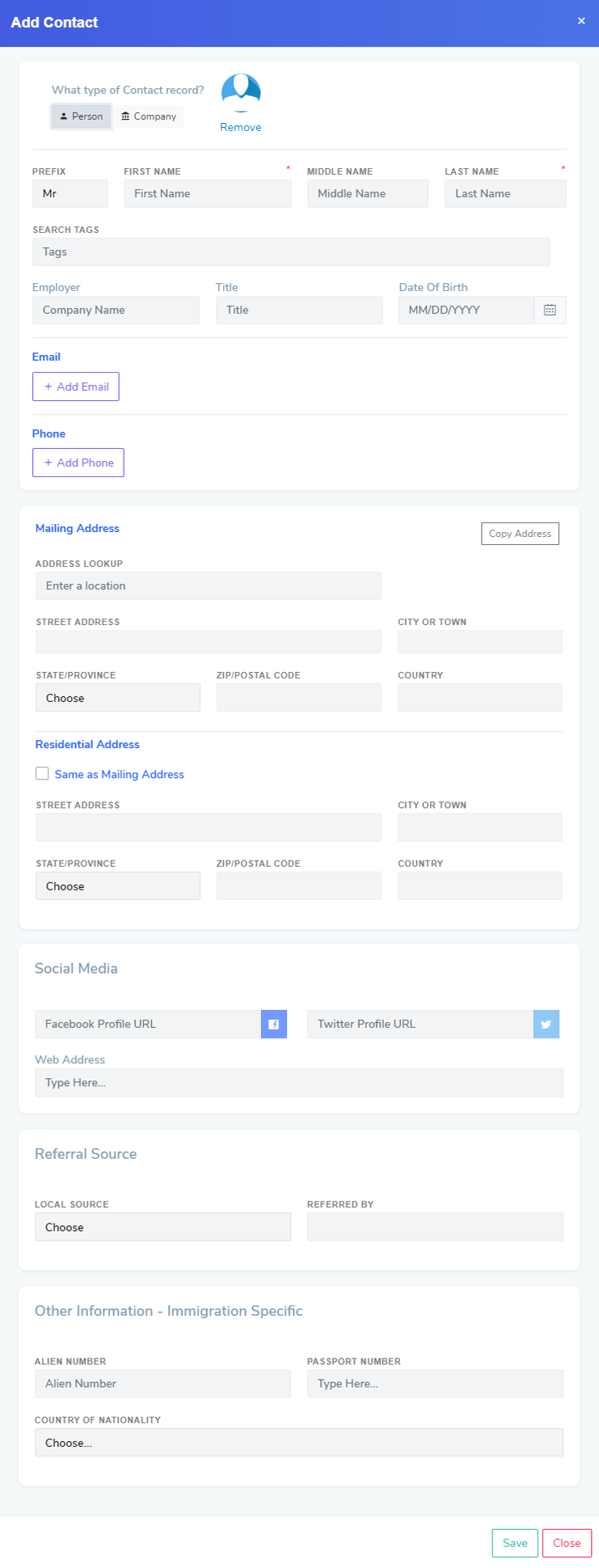Click the Copy Address button
The height and width of the screenshot is (1568, 599).
pos(520,533)
